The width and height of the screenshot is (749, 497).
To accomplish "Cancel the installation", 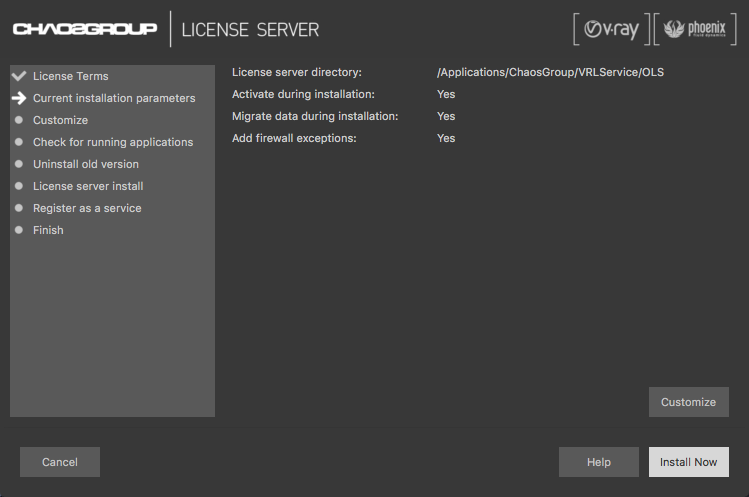I will pos(60,462).
